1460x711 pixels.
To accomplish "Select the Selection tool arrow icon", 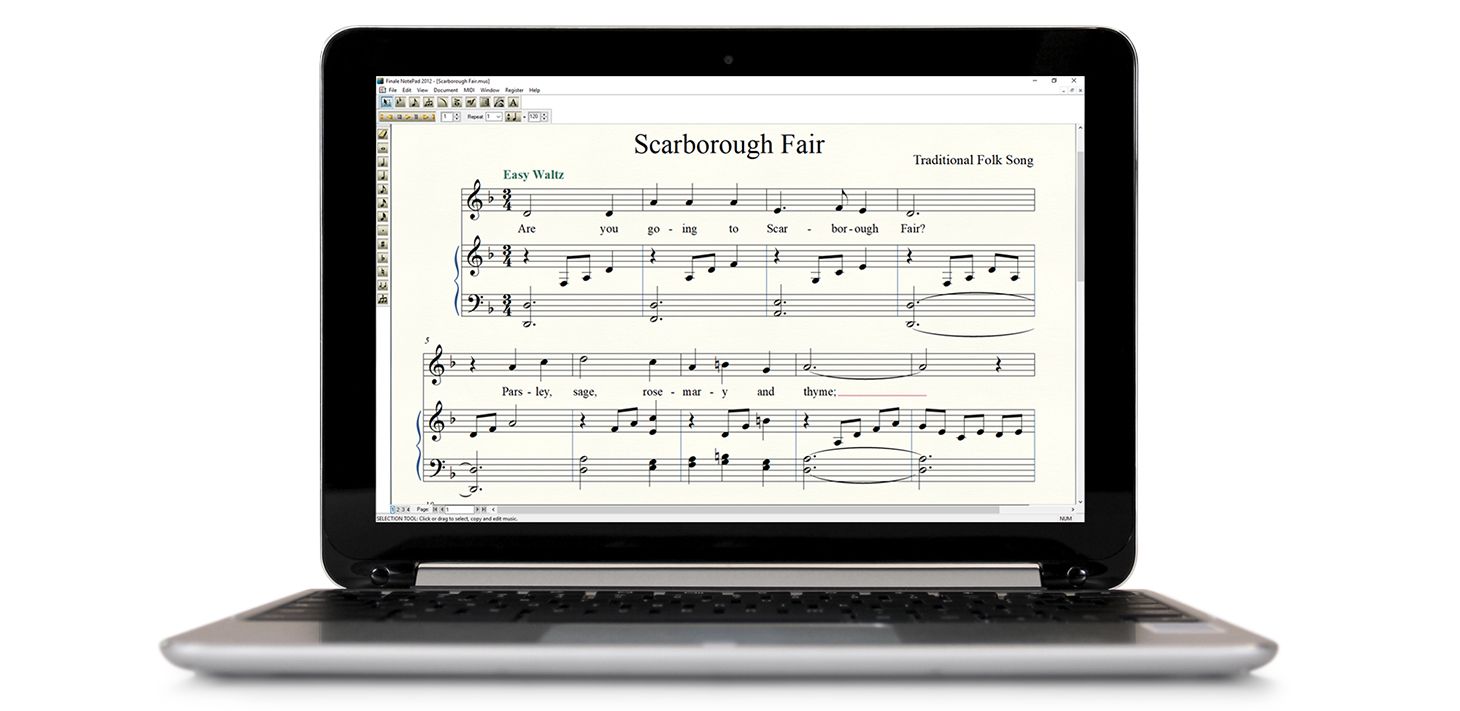I will point(387,102).
